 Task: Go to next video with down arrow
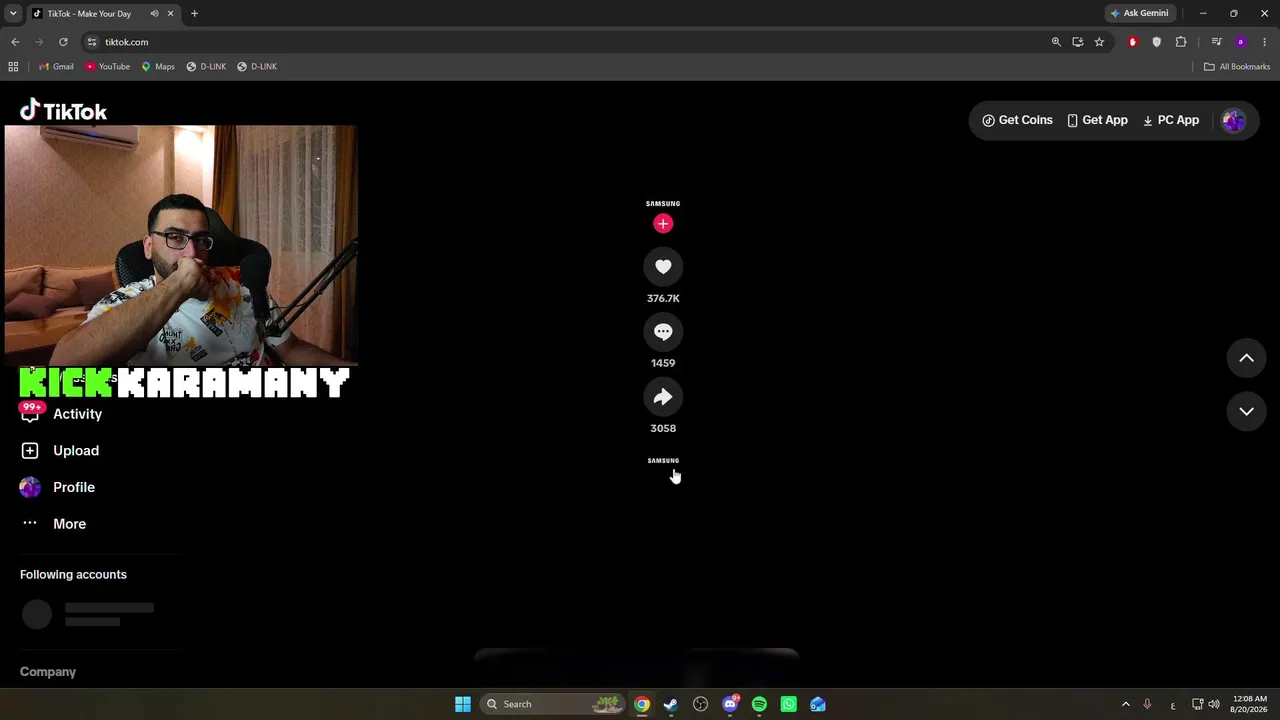(1246, 411)
